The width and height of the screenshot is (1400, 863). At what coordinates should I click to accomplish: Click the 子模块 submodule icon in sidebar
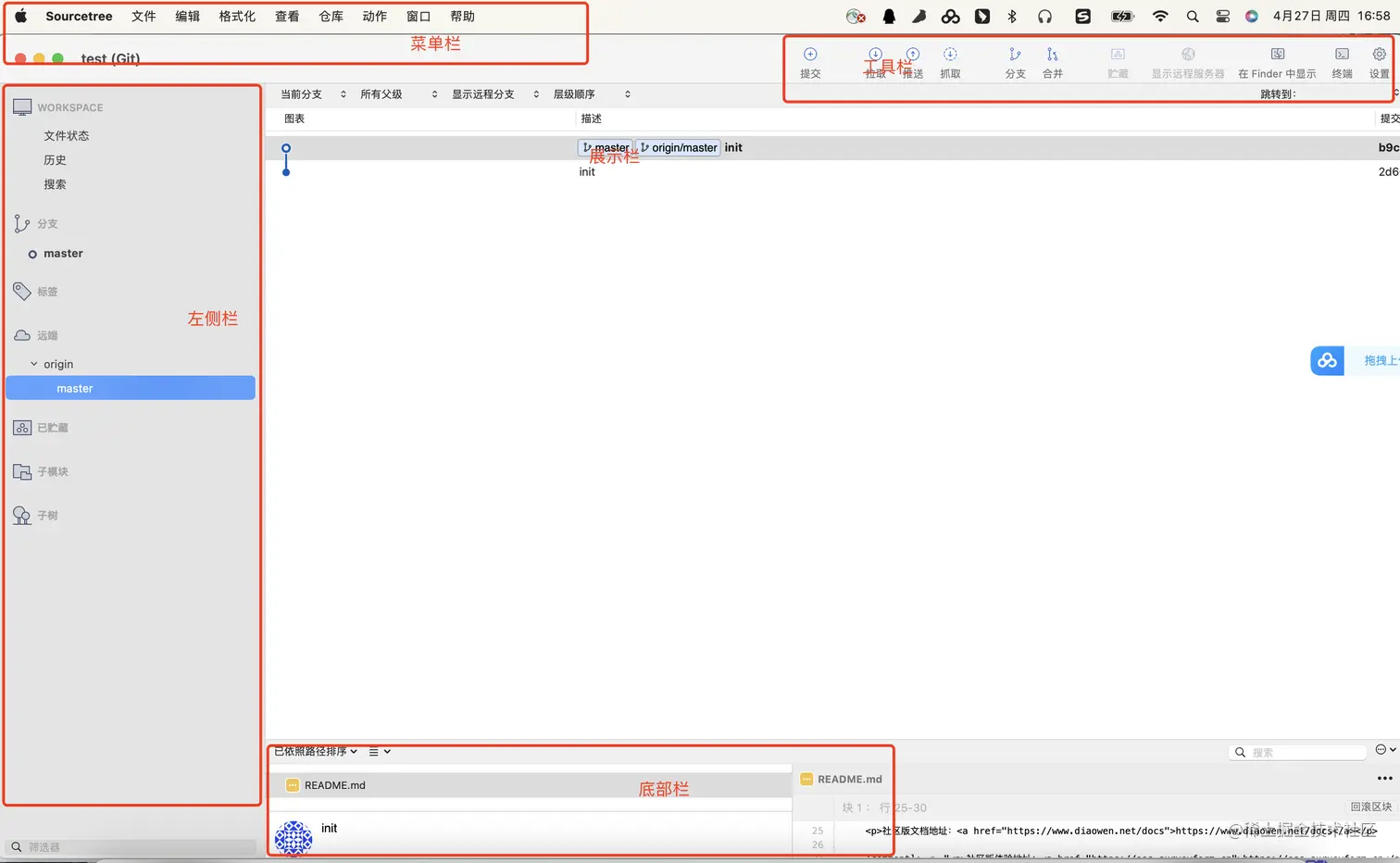[x=22, y=471]
